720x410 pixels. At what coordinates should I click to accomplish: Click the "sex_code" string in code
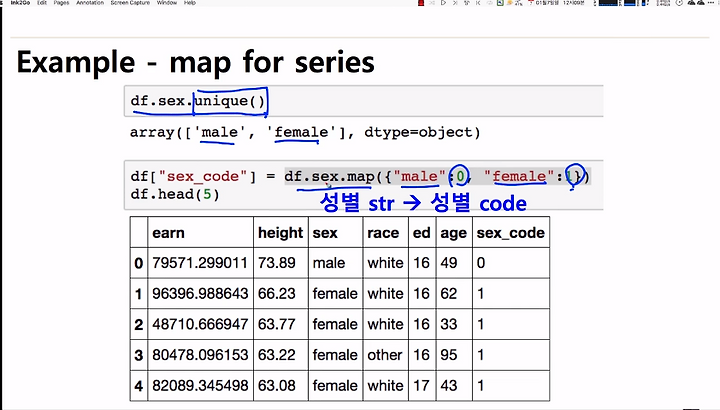[x=203, y=176]
